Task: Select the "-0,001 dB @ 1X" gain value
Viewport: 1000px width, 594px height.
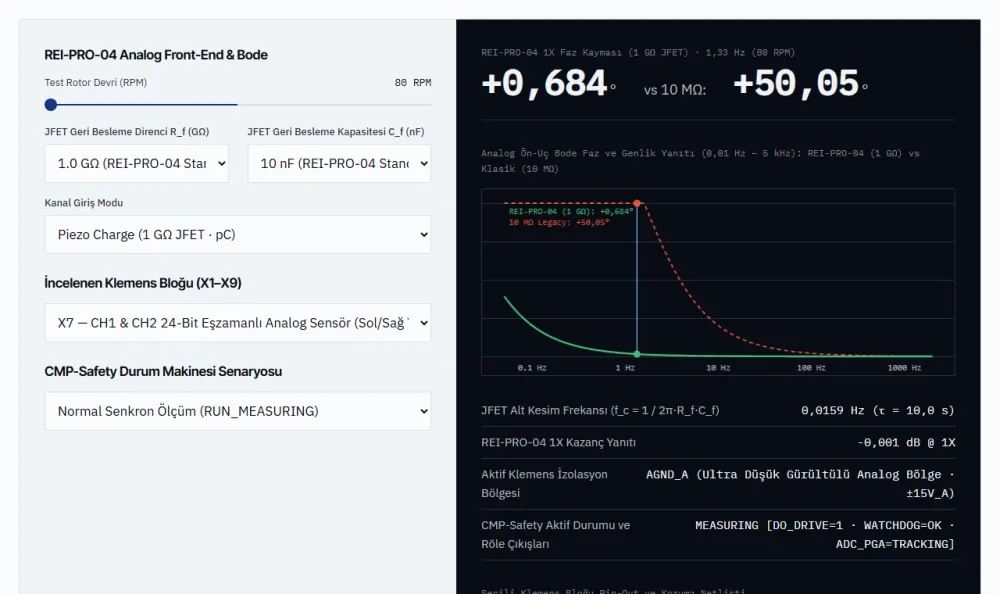Action: [x=906, y=442]
